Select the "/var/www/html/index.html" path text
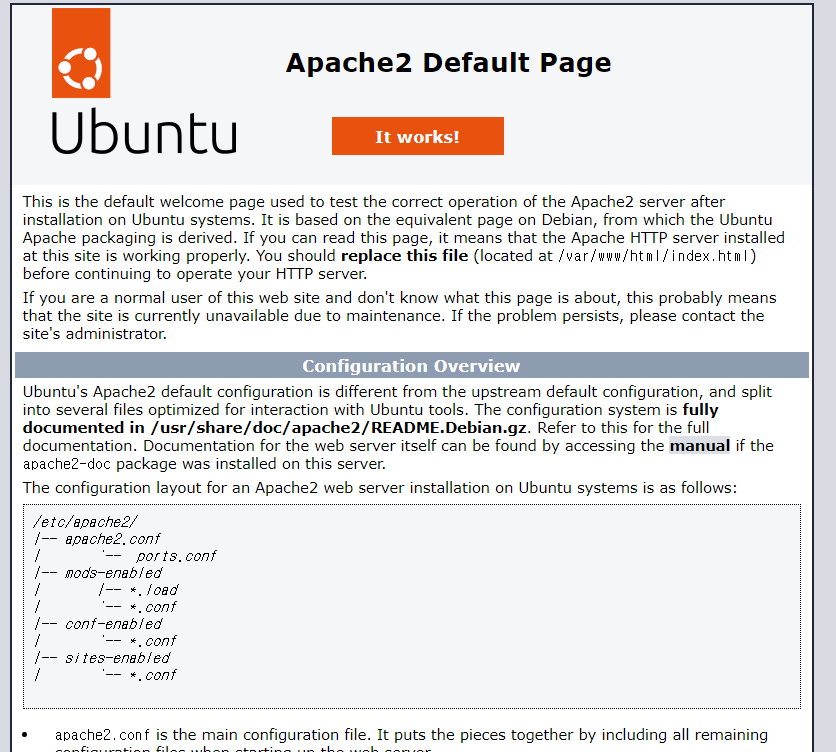Image resolution: width=836 pixels, height=752 pixels. (654, 257)
